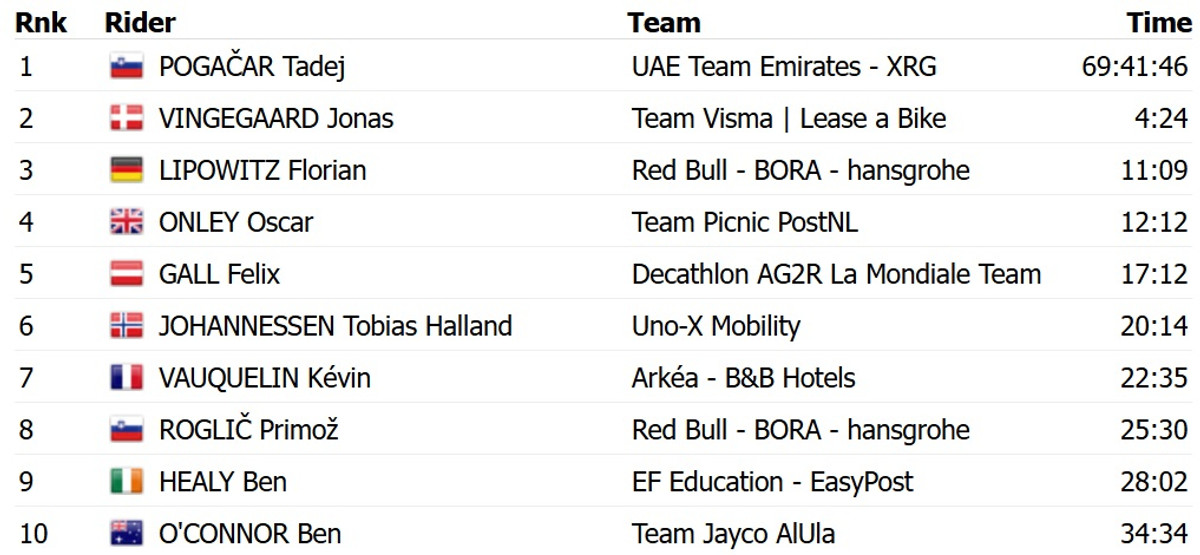
Task: Open Team Visma | Lease a Bike
Action: pyautogui.click(x=789, y=119)
